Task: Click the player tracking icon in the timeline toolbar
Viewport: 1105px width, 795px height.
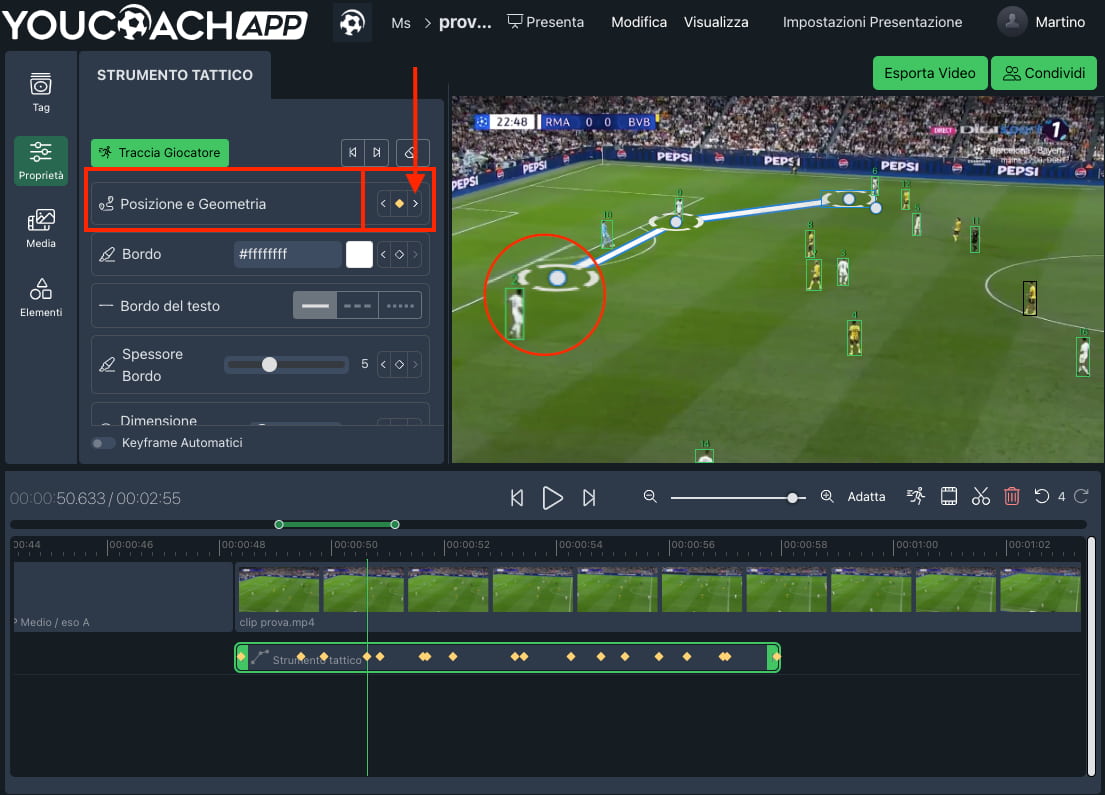Action: (x=915, y=496)
